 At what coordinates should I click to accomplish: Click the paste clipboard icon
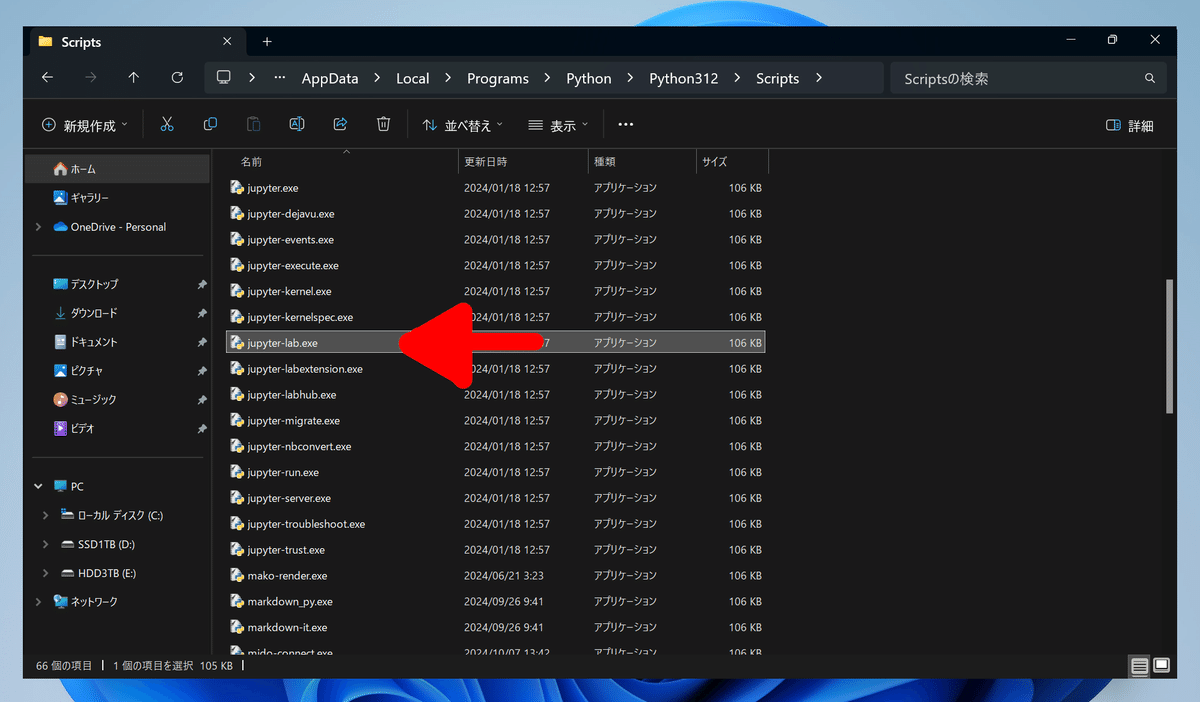click(254, 124)
